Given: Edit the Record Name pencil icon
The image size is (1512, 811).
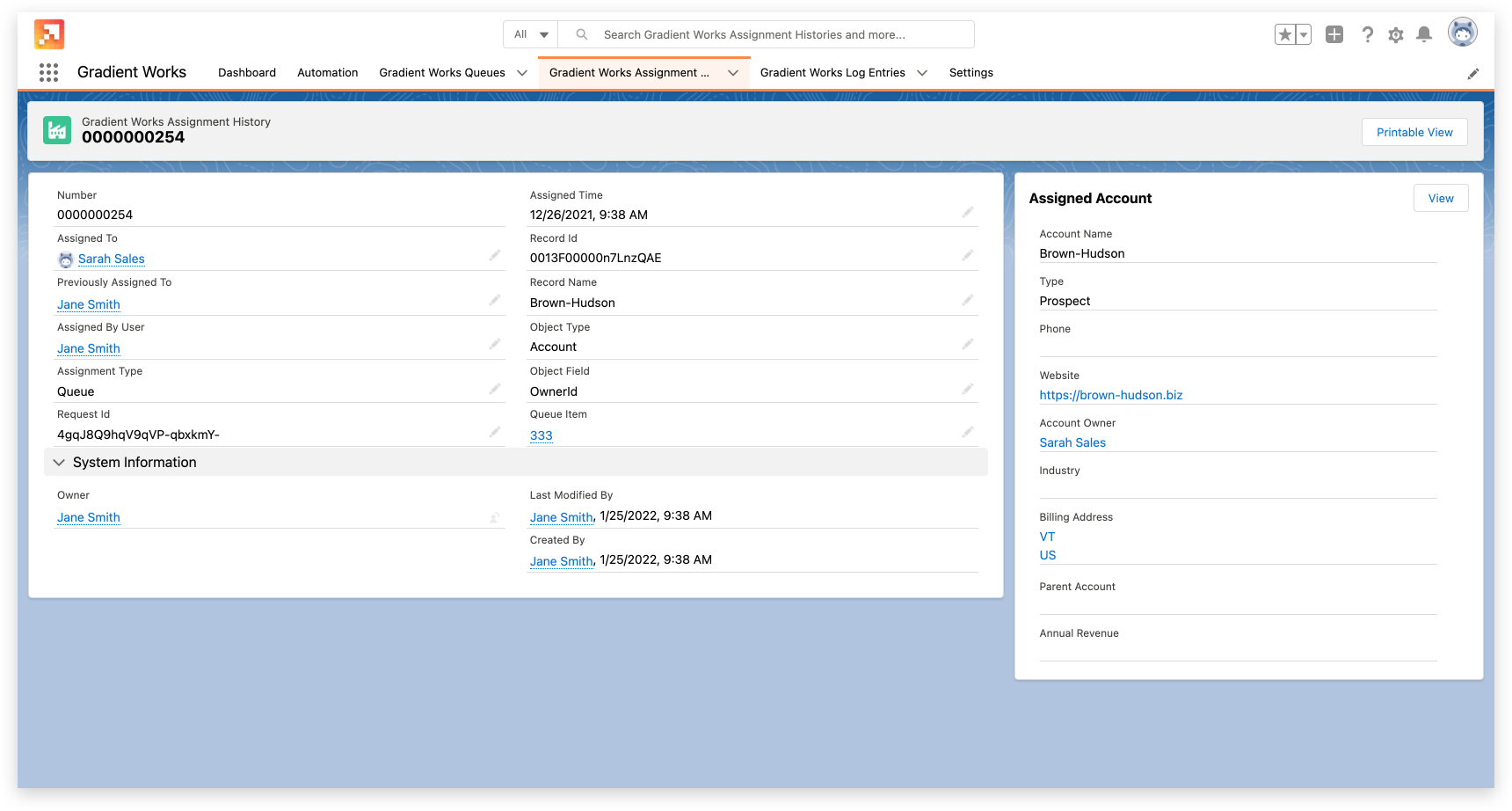Looking at the screenshot, I should point(968,300).
